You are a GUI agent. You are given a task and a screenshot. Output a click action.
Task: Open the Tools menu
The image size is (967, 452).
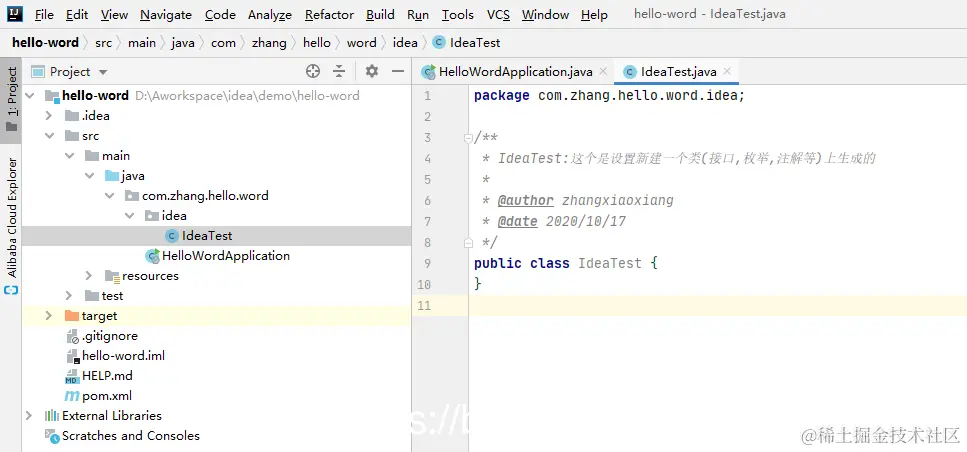pyautogui.click(x=458, y=14)
